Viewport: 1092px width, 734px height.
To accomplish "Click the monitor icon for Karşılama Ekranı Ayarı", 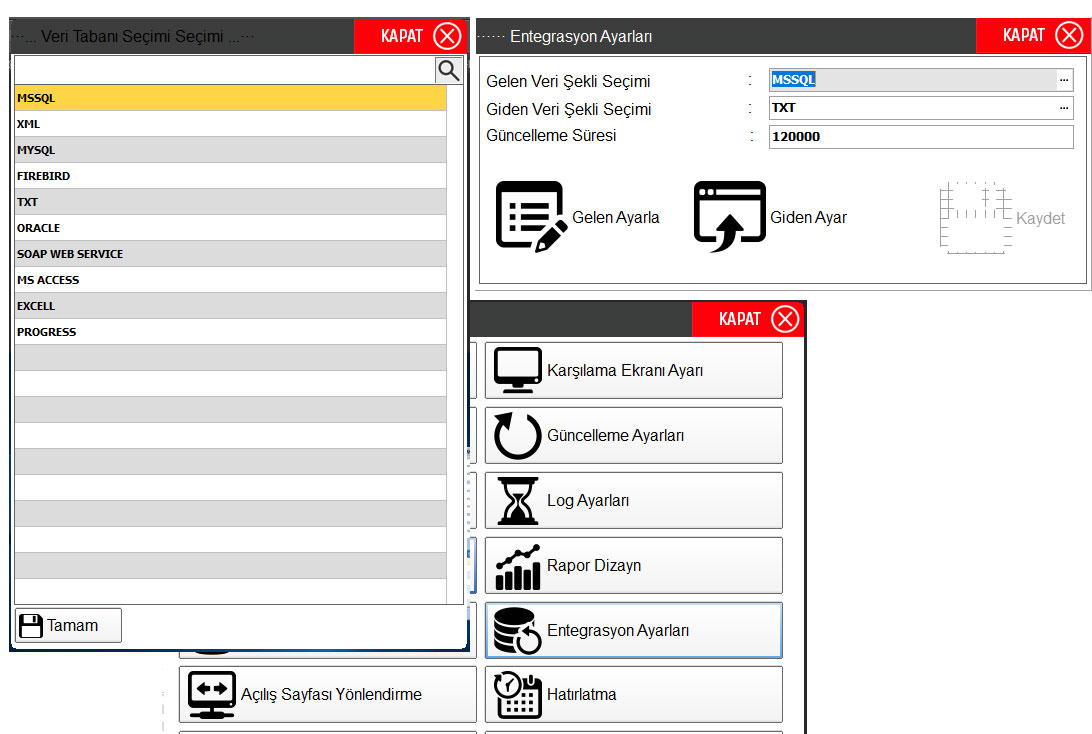I will (517, 370).
